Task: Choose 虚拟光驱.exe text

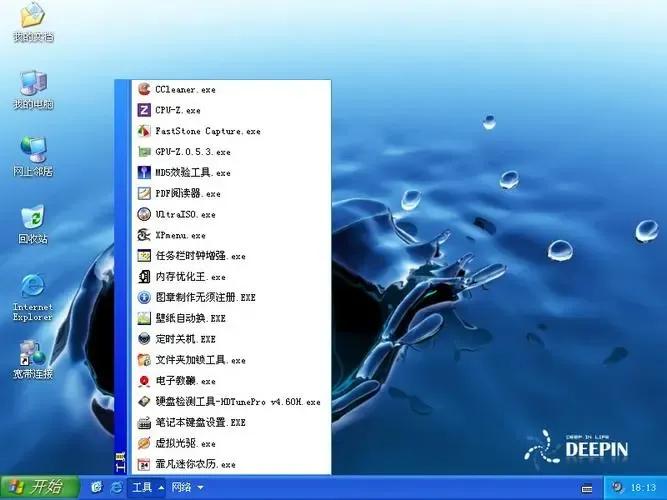Action: pos(185,443)
